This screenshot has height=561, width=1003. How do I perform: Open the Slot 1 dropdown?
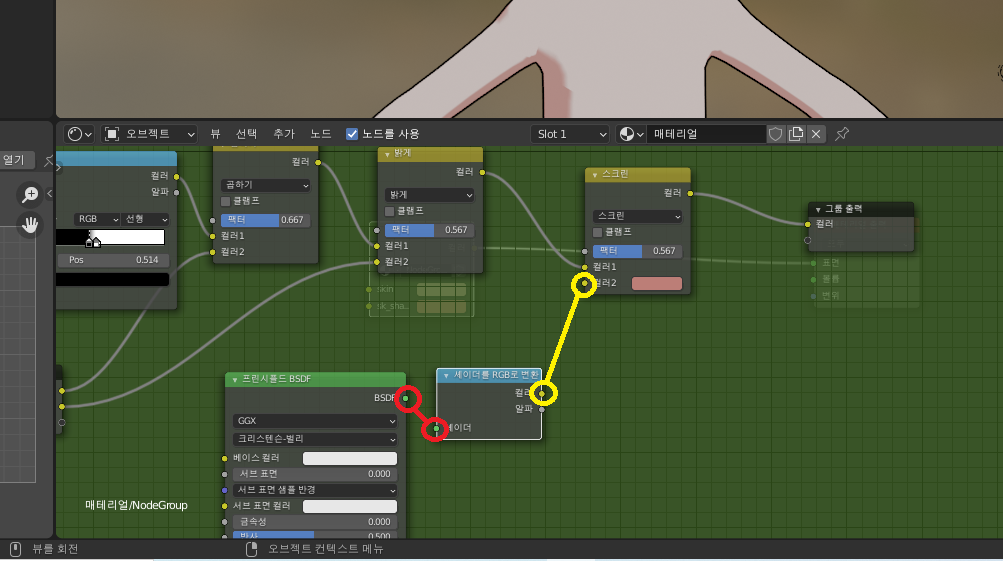point(570,134)
